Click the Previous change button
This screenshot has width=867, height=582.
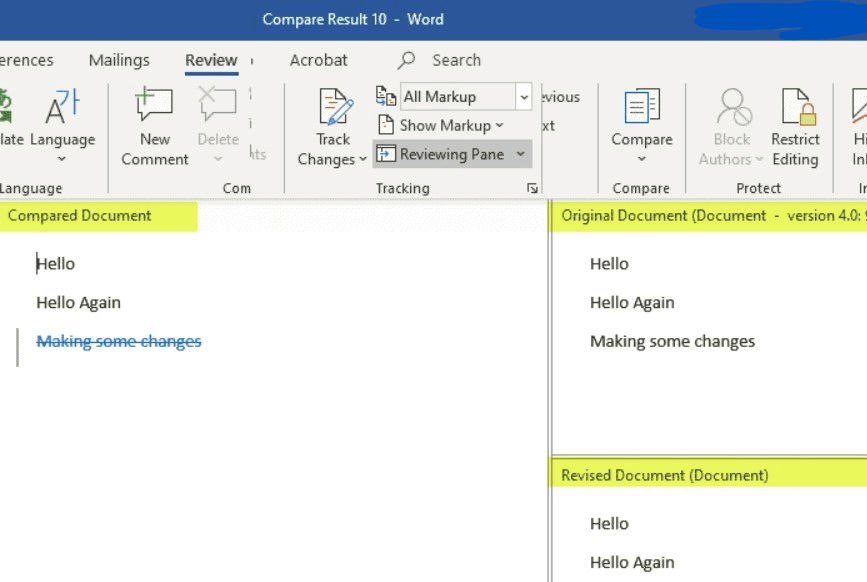click(x=561, y=97)
